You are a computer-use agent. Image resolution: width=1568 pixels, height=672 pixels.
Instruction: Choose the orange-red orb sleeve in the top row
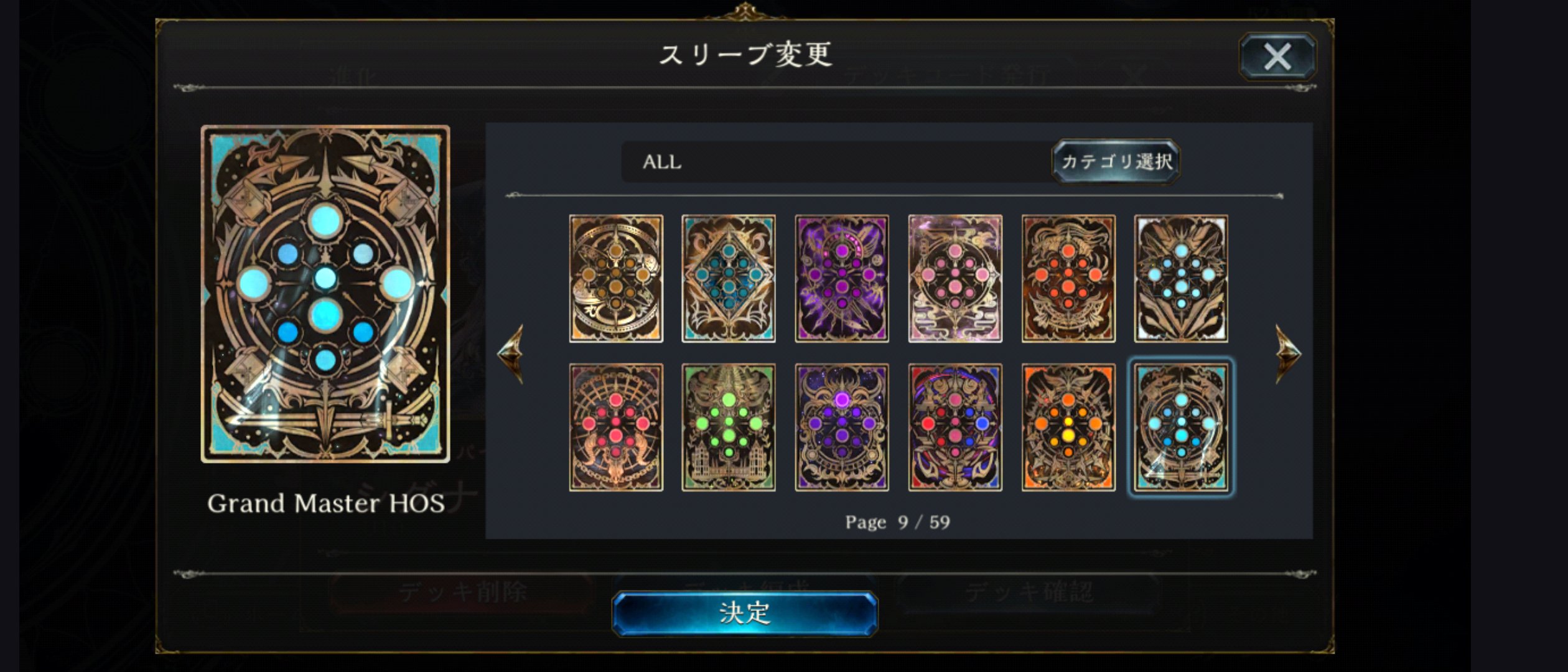[1068, 279]
